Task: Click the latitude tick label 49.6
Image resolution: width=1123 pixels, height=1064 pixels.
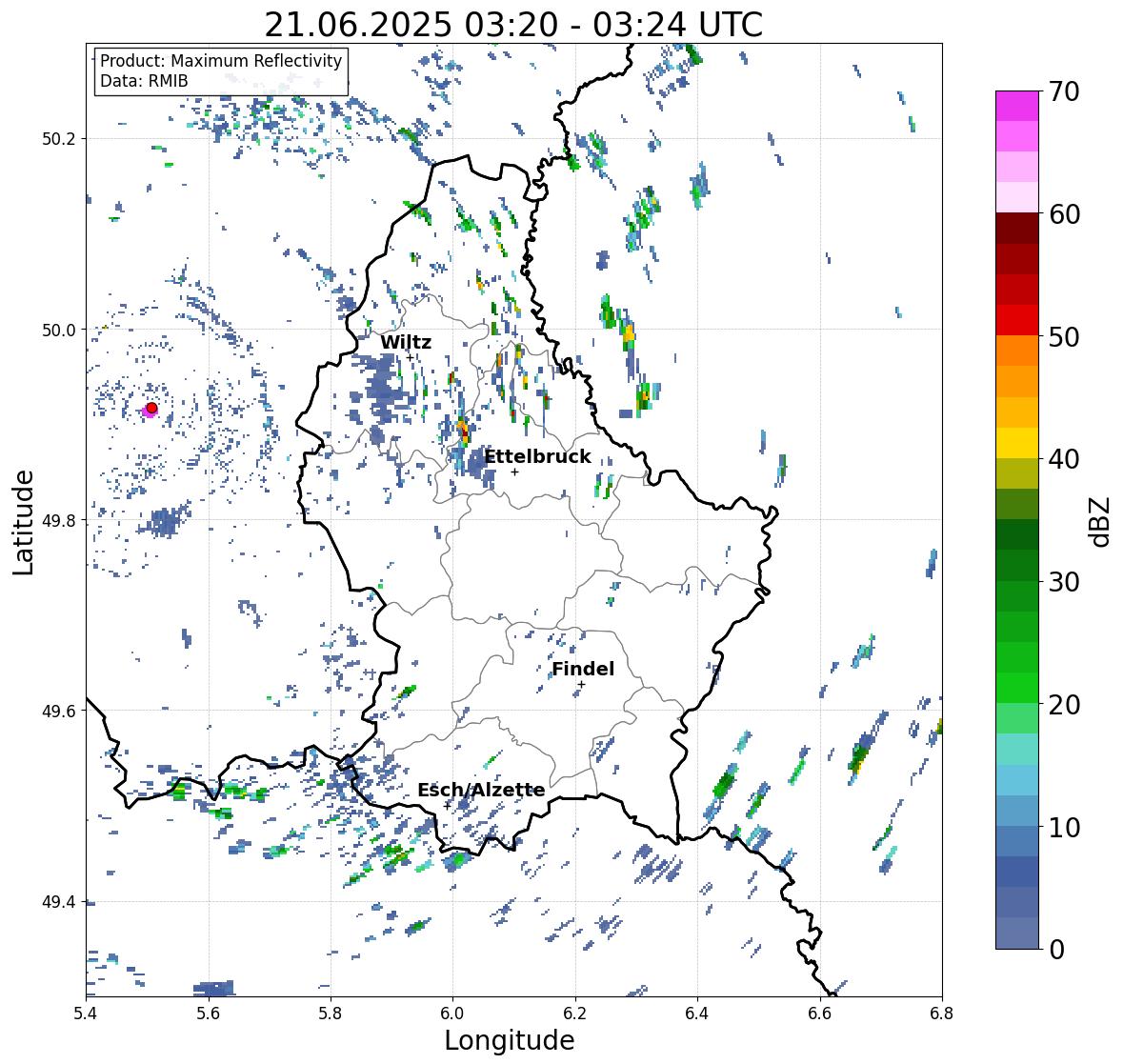Action: (61, 711)
